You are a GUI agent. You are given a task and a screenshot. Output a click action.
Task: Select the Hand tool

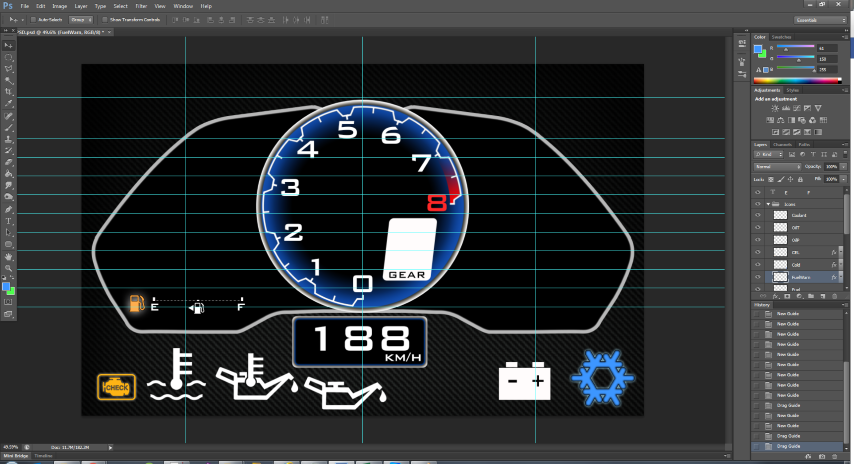[x=9, y=257]
